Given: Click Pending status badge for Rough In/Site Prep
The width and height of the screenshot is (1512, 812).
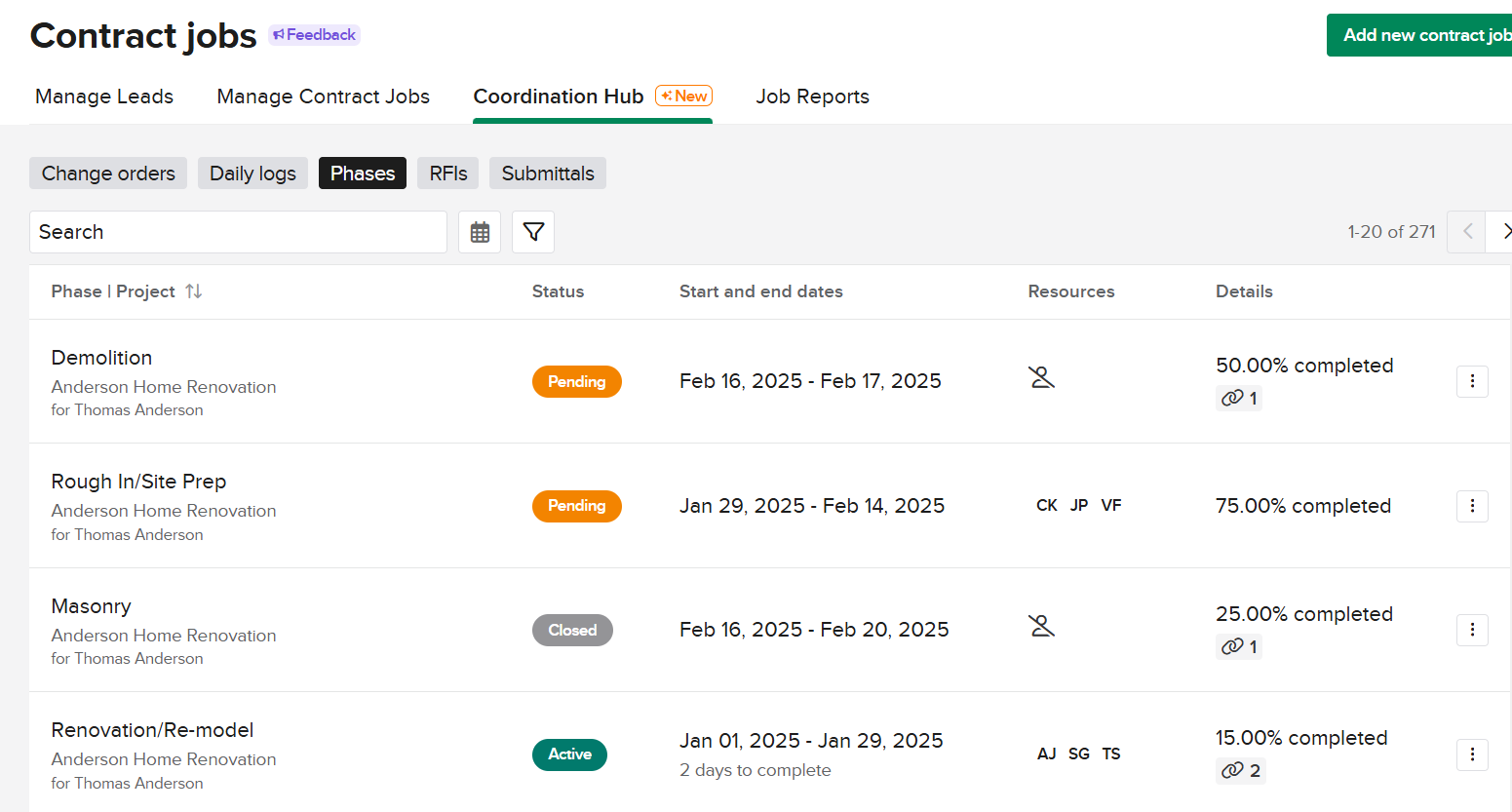Looking at the screenshot, I should (577, 506).
